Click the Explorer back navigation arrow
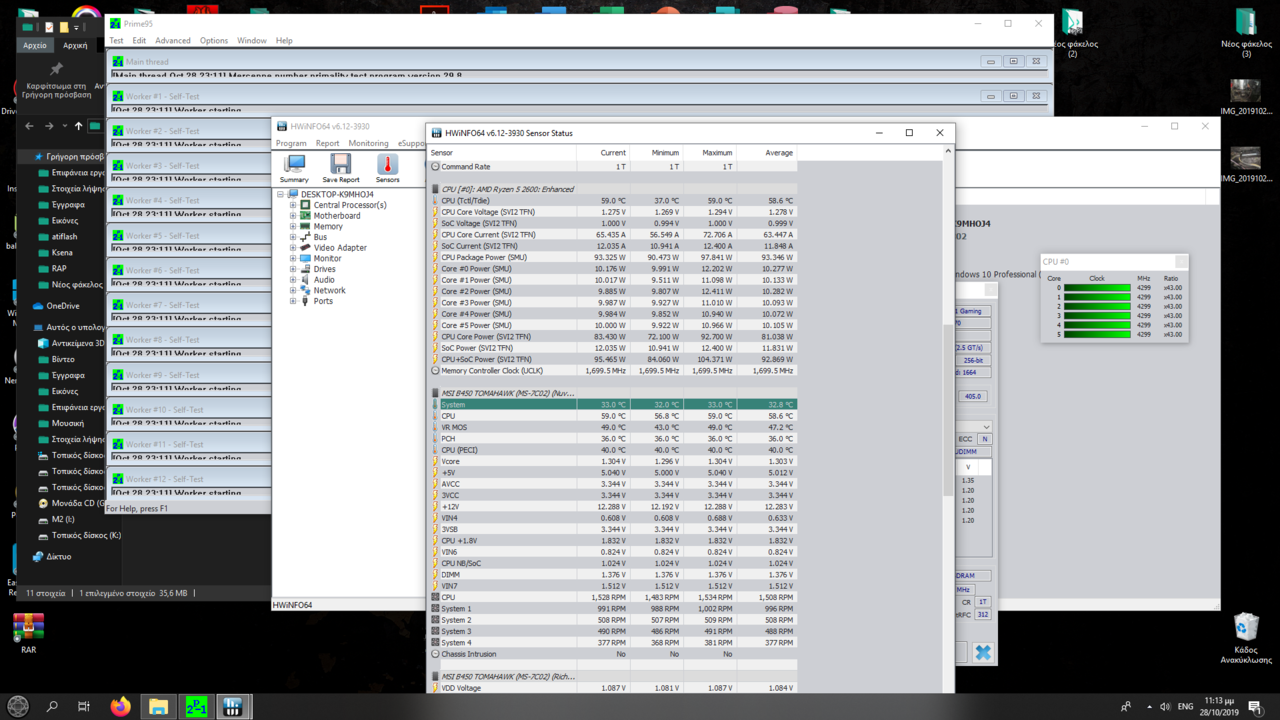This screenshot has width=1280, height=720. (29, 126)
